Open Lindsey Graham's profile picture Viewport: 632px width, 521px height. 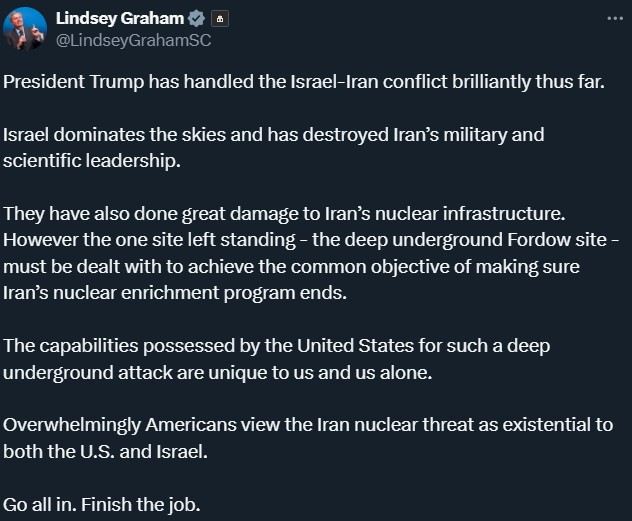point(25,29)
